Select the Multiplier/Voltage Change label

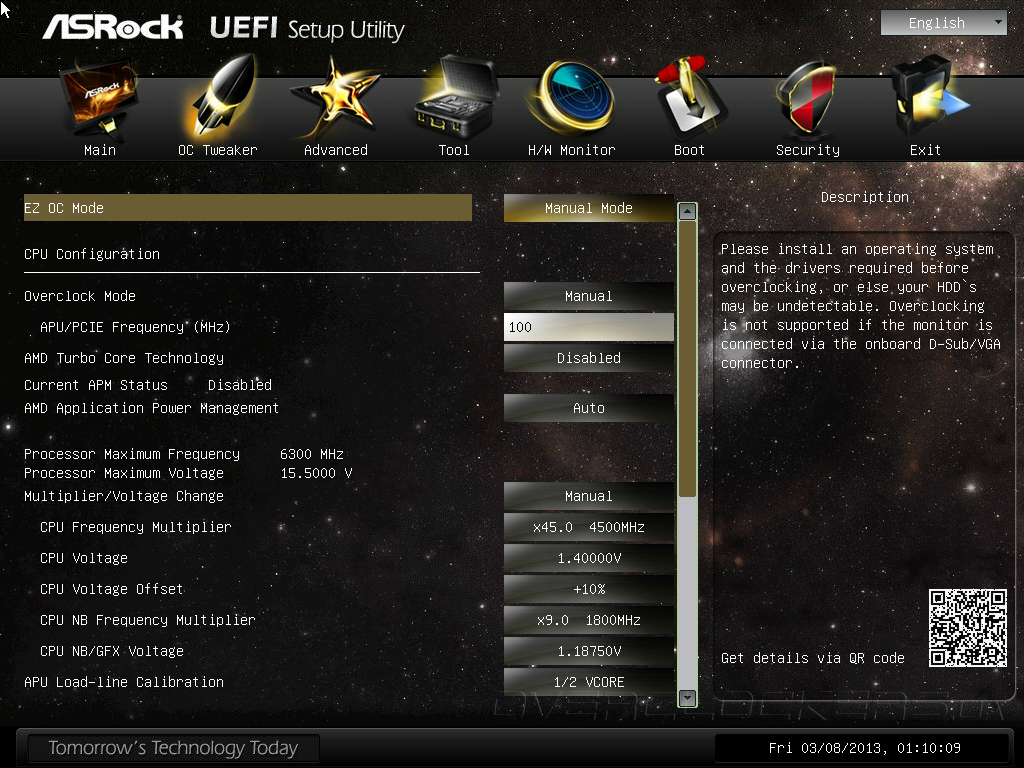click(x=124, y=496)
